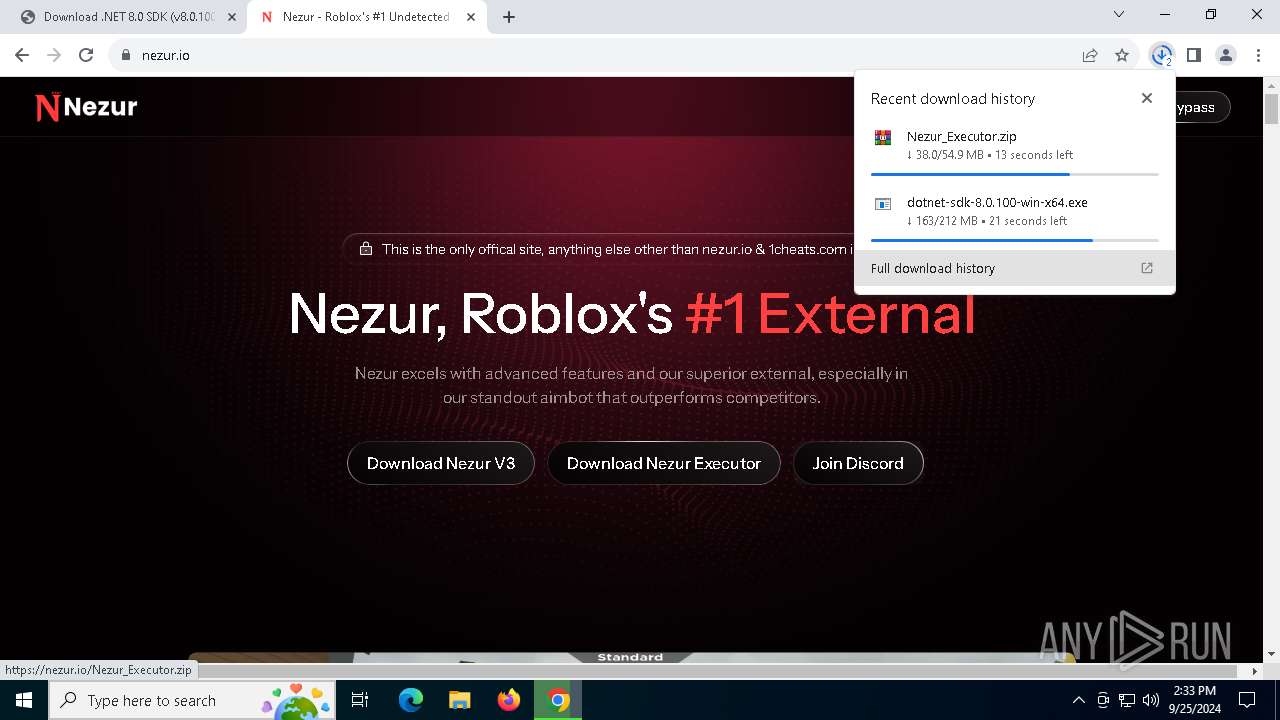Select Nezur_Executor.zip download entry
This screenshot has width=1280, height=720.
[1014, 146]
